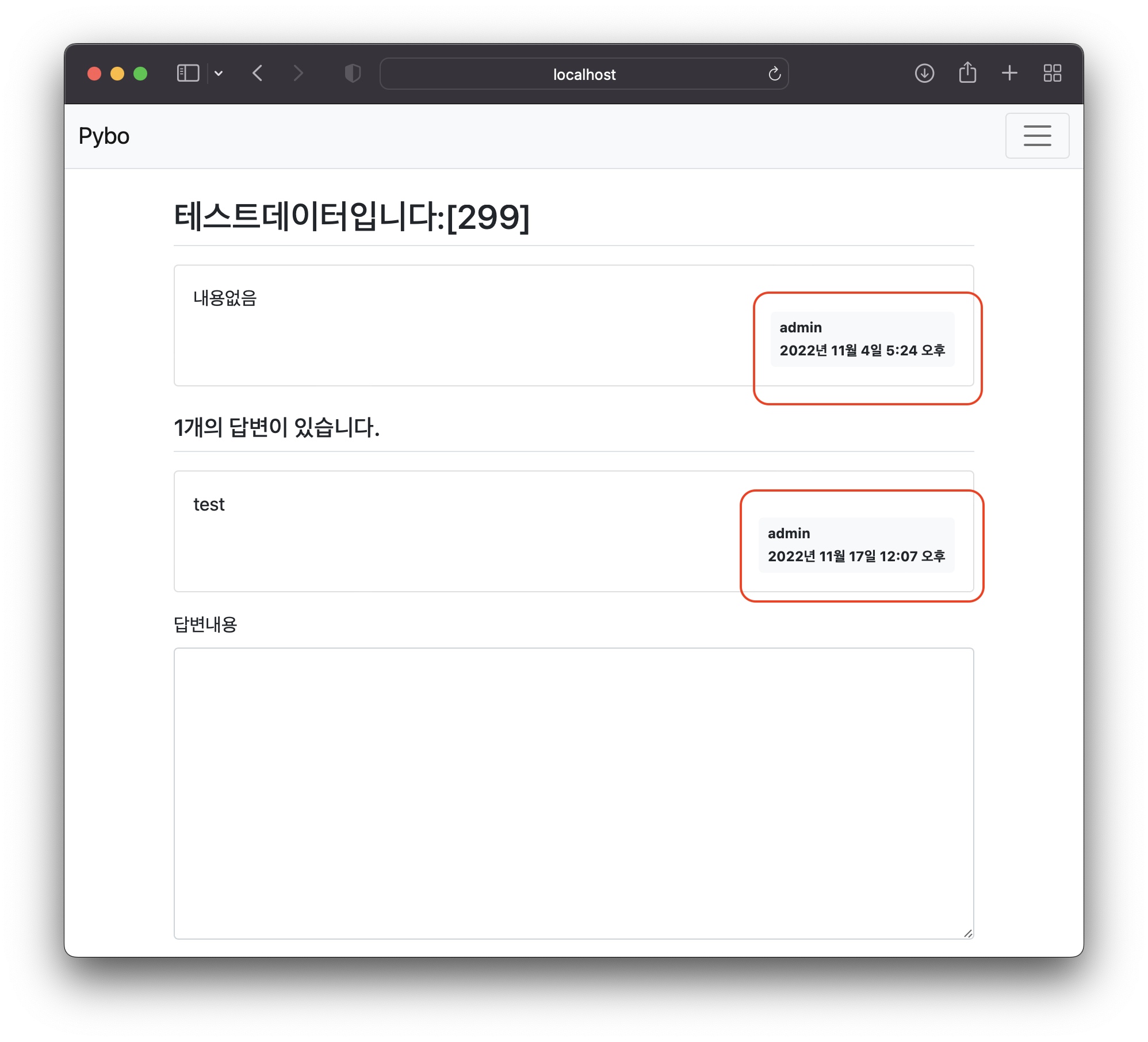Open the Pybo home link
The image size is (1148, 1042).
coord(104,136)
